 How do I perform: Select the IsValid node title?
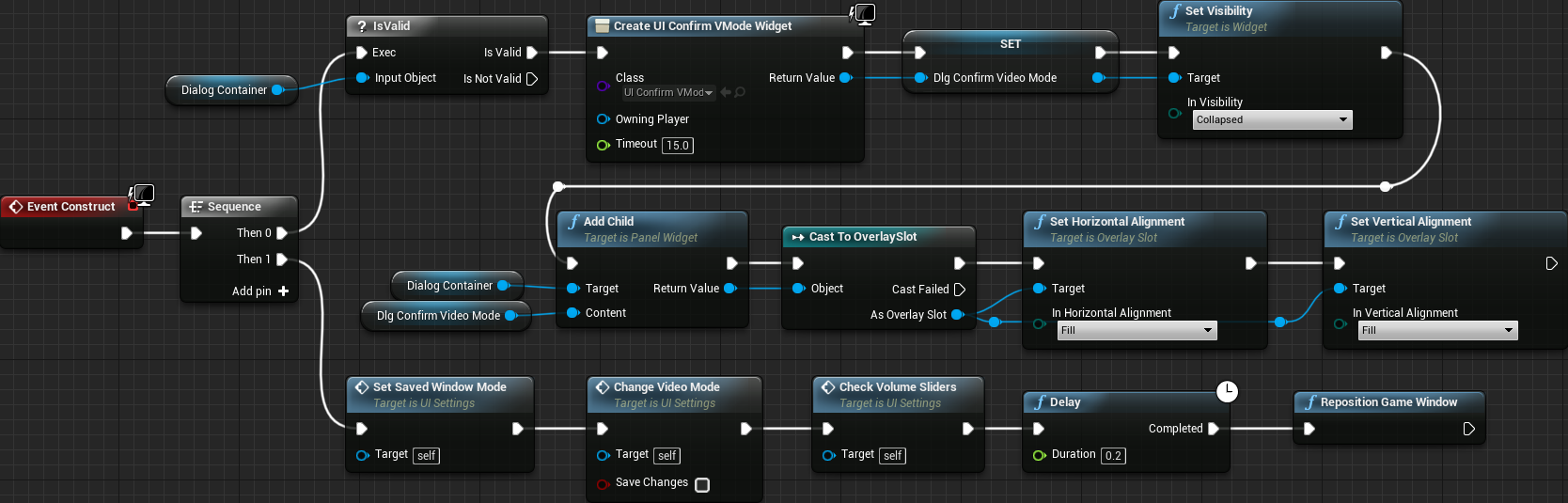(391, 26)
